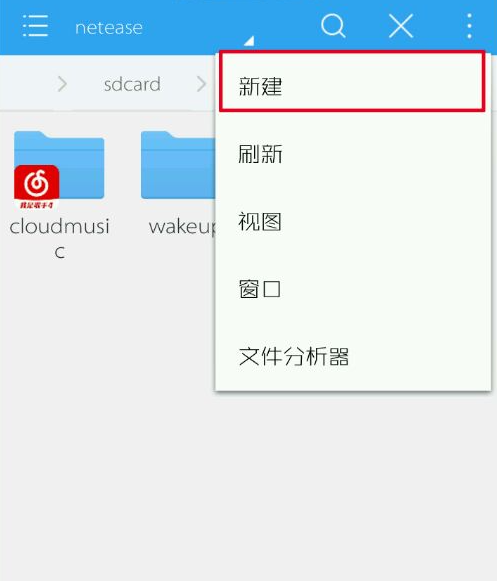The width and height of the screenshot is (497, 581).
Task: Select 新建 from the menu
Action: [x=353, y=86]
